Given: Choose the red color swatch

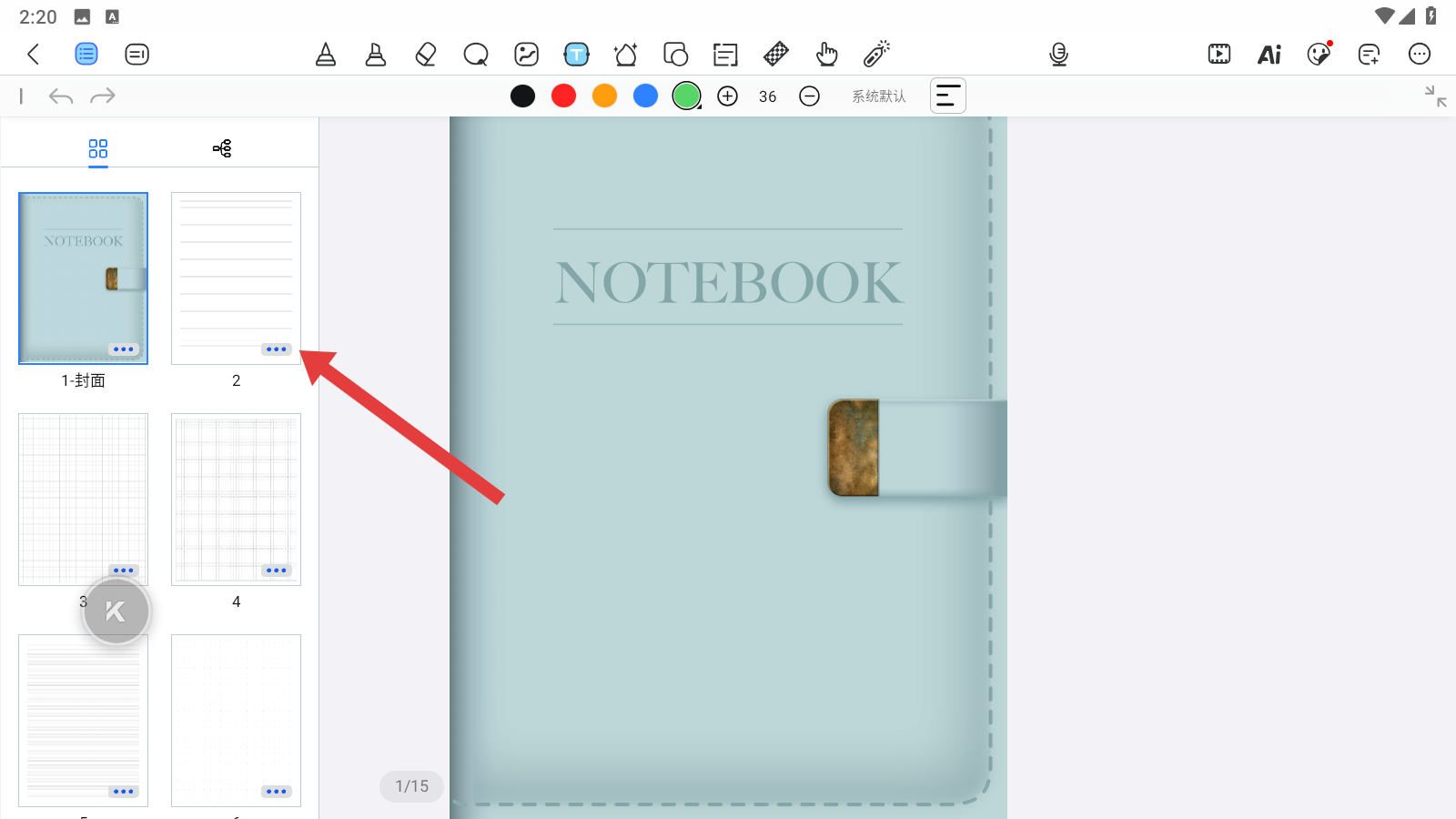Looking at the screenshot, I should (563, 96).
